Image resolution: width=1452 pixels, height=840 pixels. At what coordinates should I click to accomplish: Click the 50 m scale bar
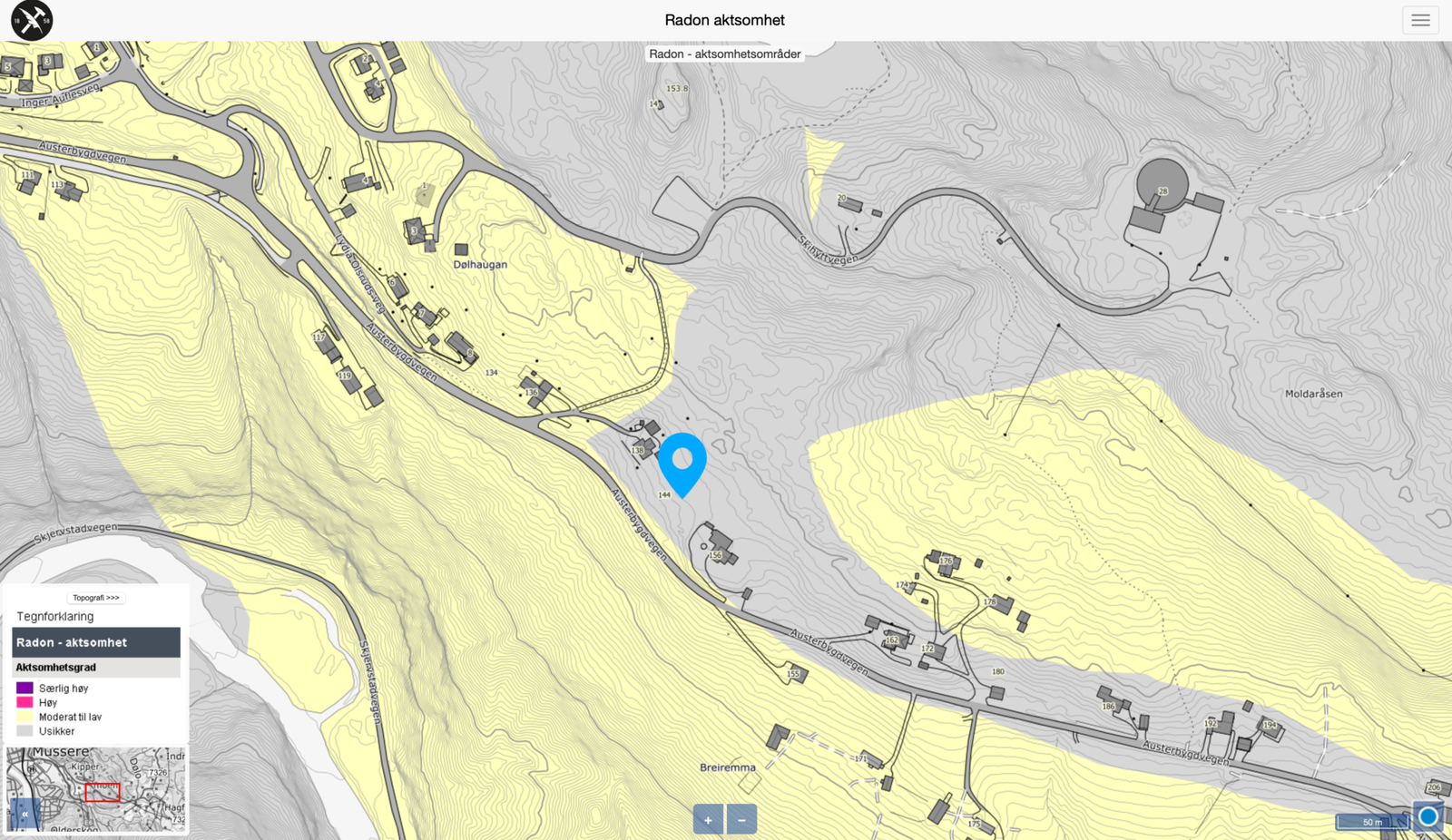pos(1372,822)
